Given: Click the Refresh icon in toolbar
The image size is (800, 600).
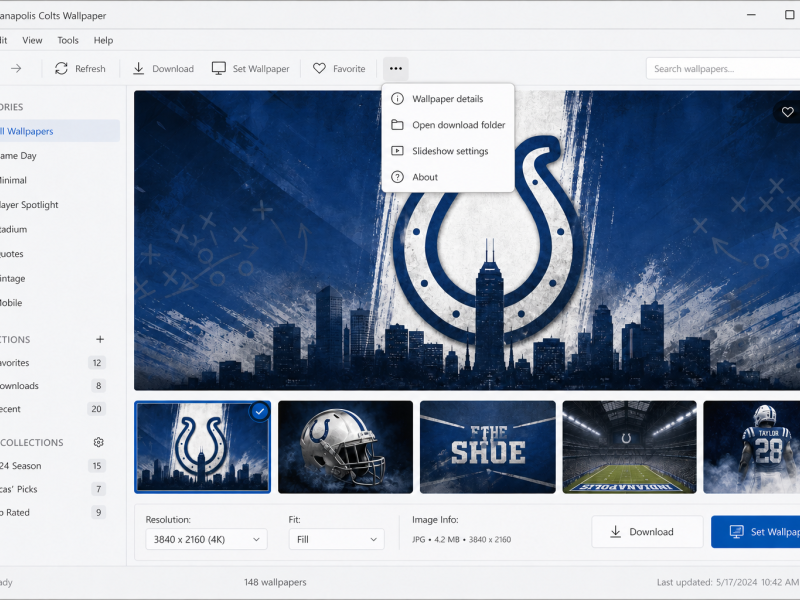Looking at the screenshot, I should click(61, 68).
